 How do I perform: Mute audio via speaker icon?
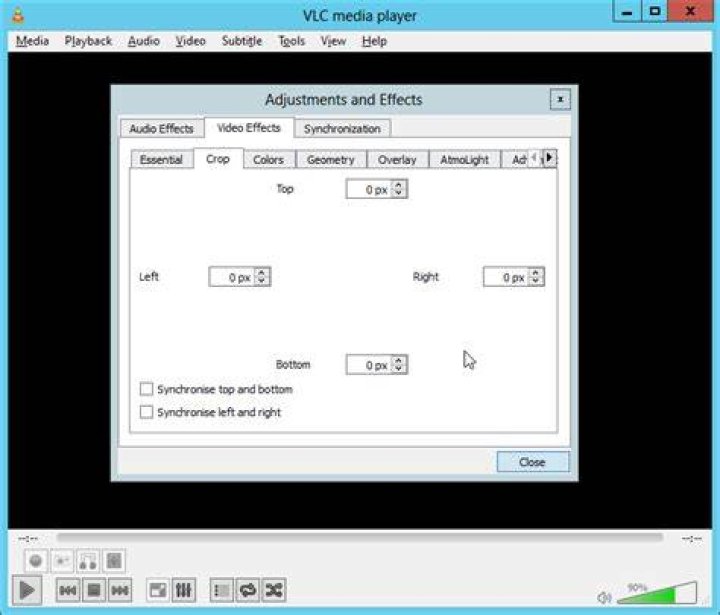(x=604, y=598)
